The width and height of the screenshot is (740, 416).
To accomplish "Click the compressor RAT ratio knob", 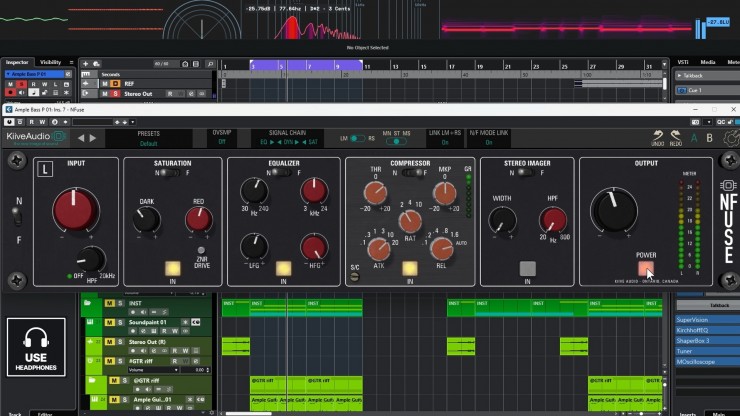I will tap(409, 221).
